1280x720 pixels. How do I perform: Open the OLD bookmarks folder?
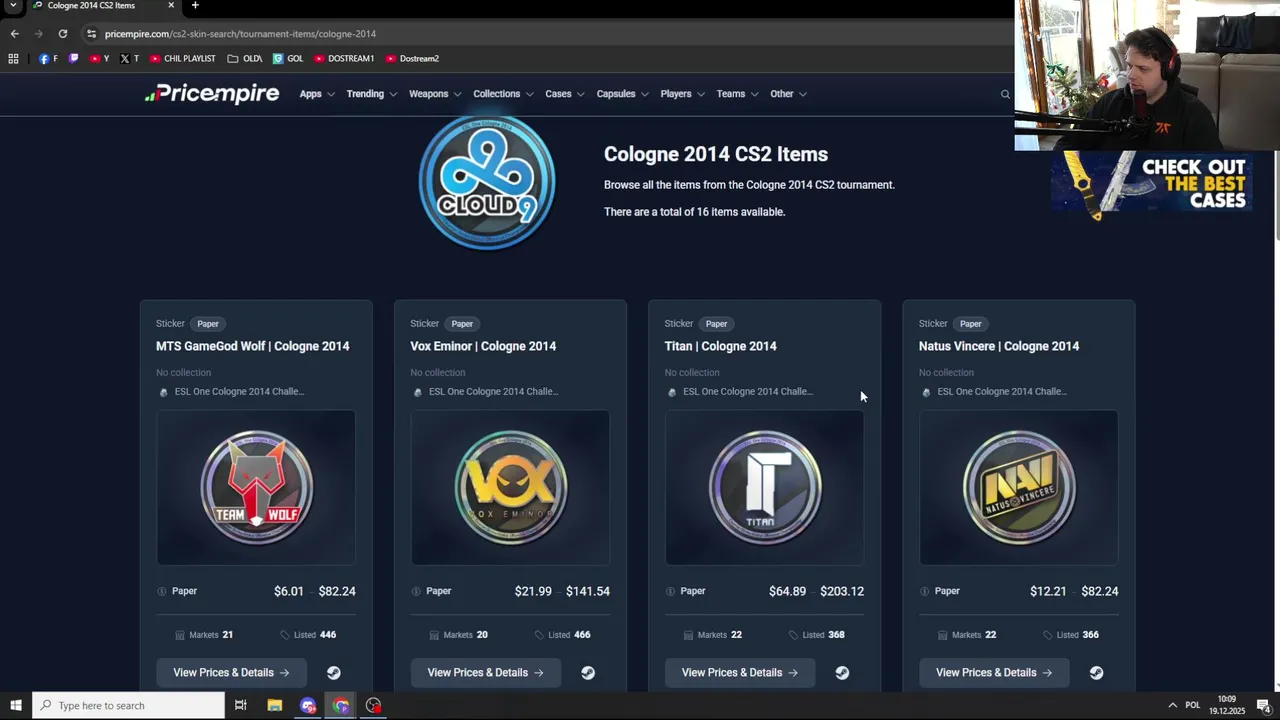click(245, 58)
